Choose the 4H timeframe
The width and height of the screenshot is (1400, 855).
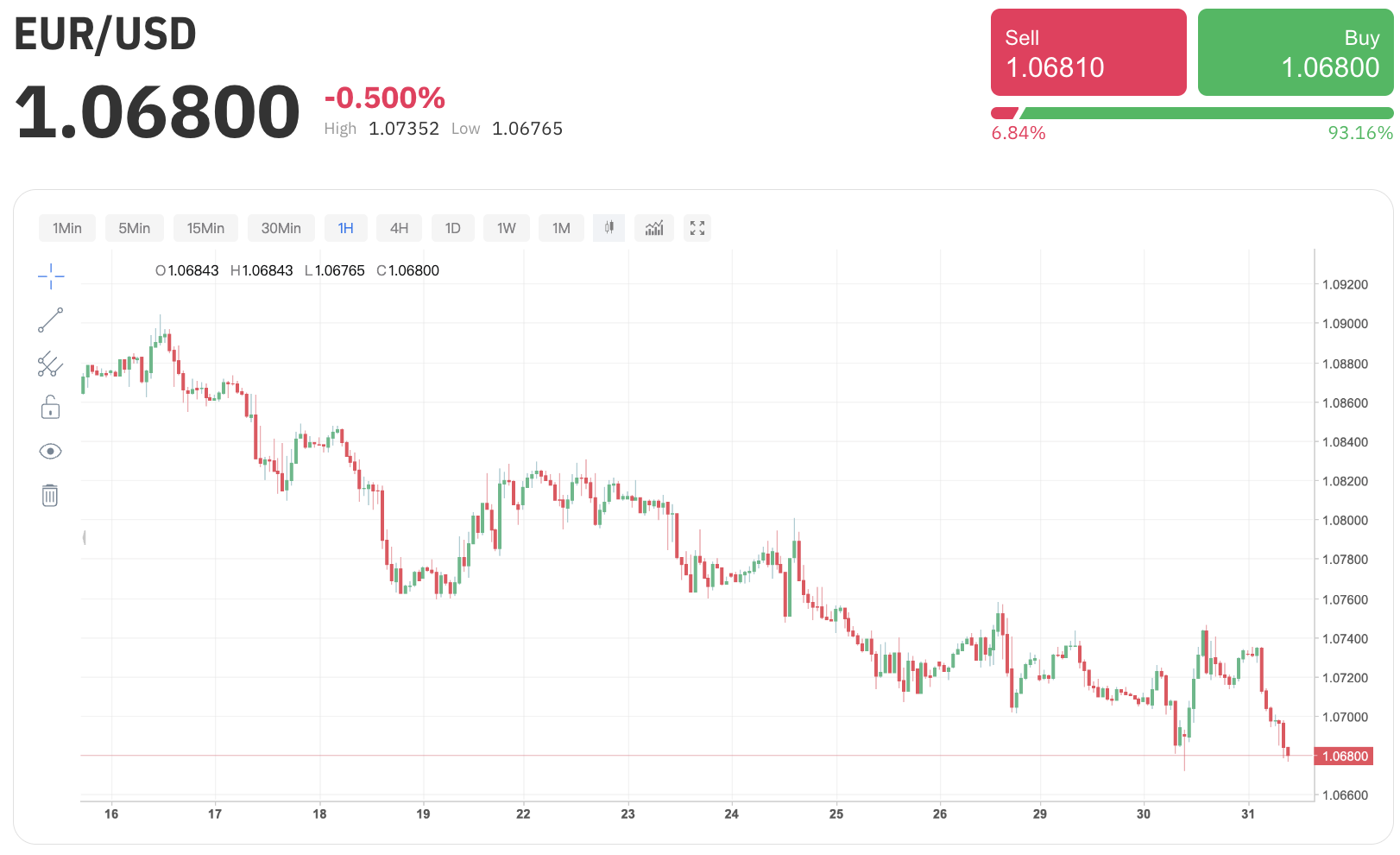pyautogui.click(x=399, y=228)
